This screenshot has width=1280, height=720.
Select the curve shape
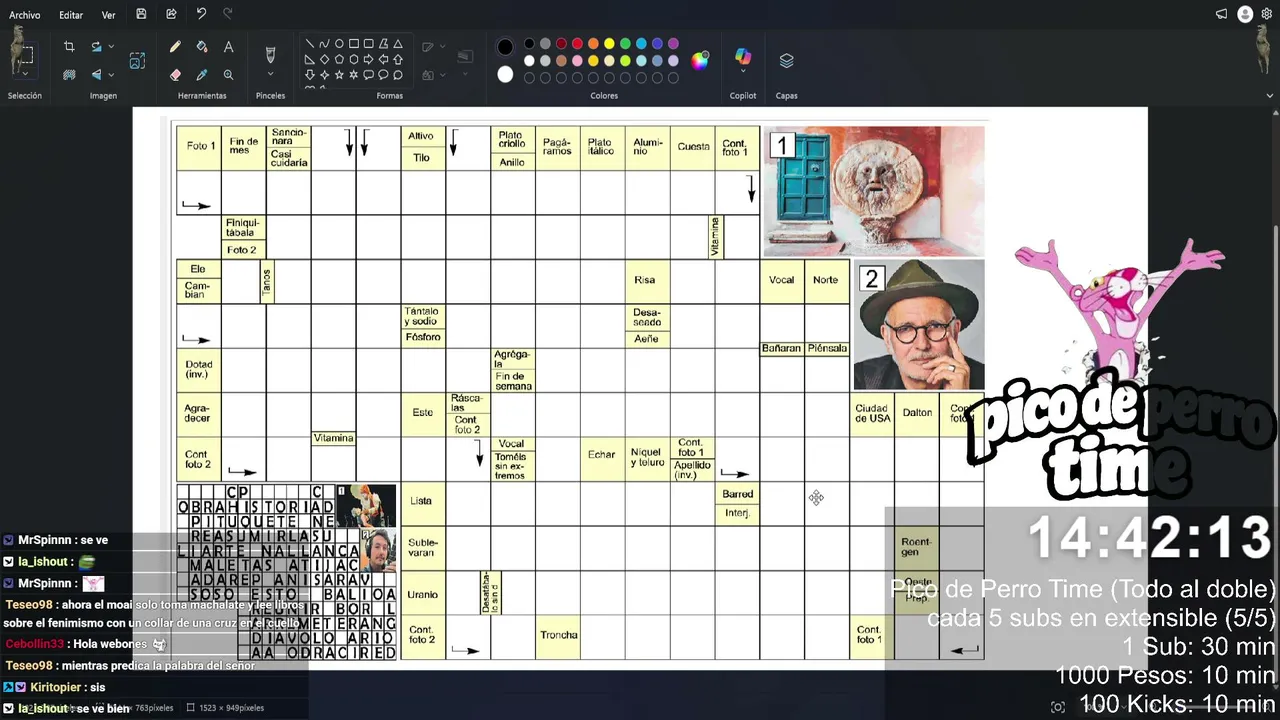(324, 44)
